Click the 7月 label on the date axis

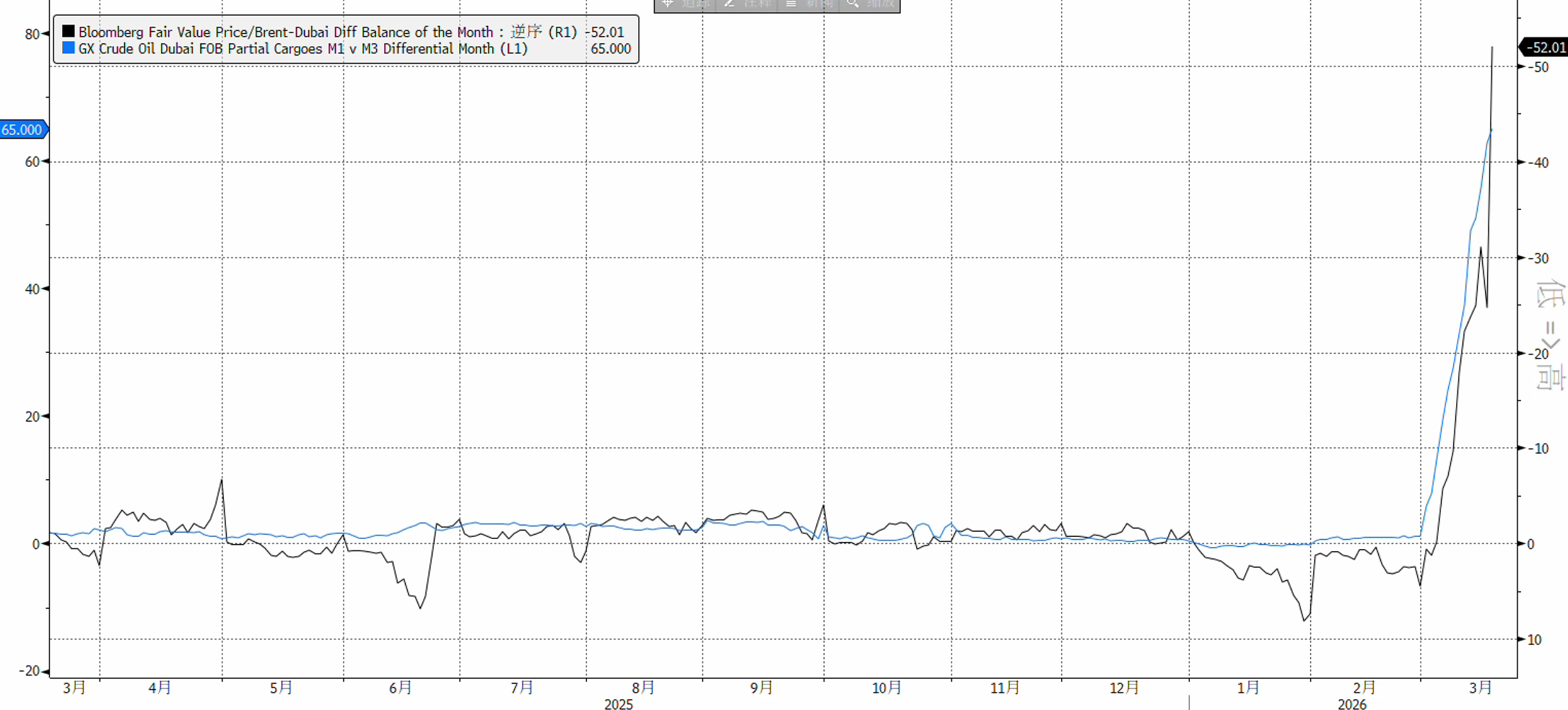522,688
